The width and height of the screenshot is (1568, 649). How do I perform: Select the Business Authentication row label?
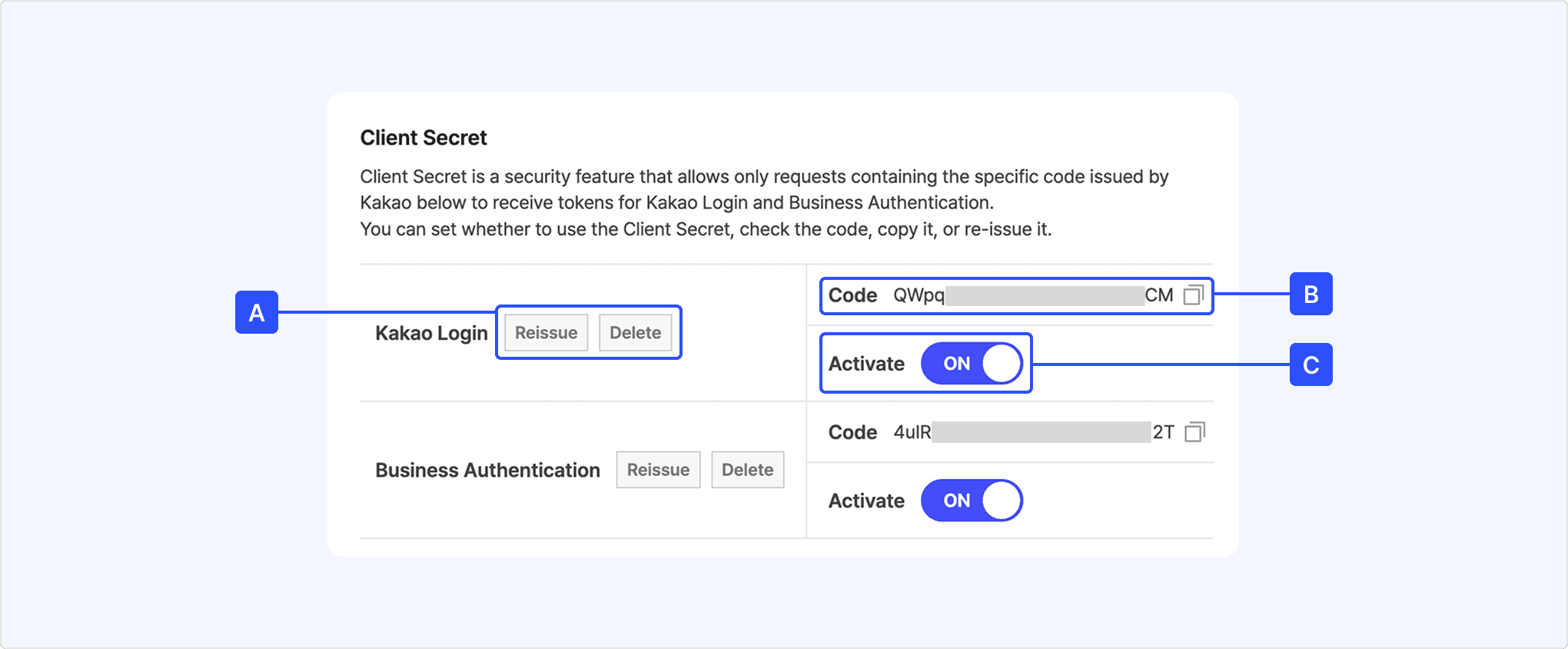[x=487, y=470]
